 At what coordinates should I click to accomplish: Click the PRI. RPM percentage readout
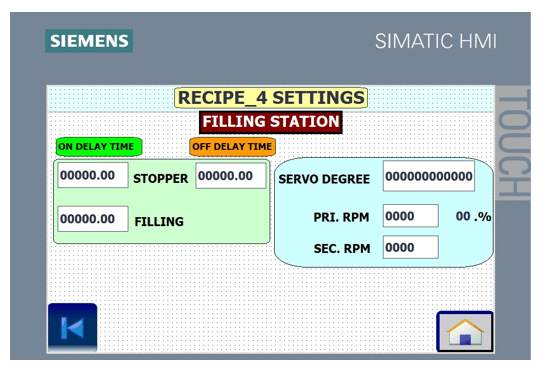point(473,217)
